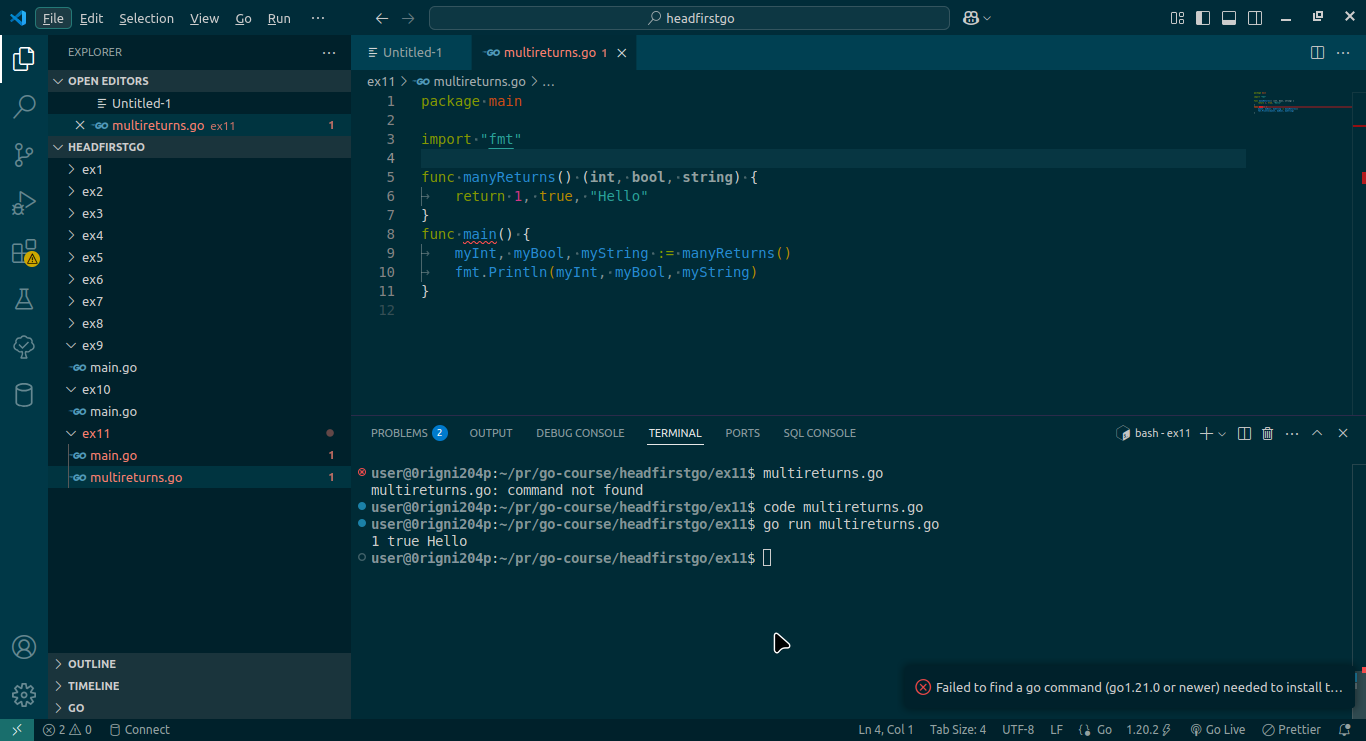The width and height of the screenshot is (1366, 741).
Task: Open Manage gear icon in activity bar
Action: tap(24, 694)
